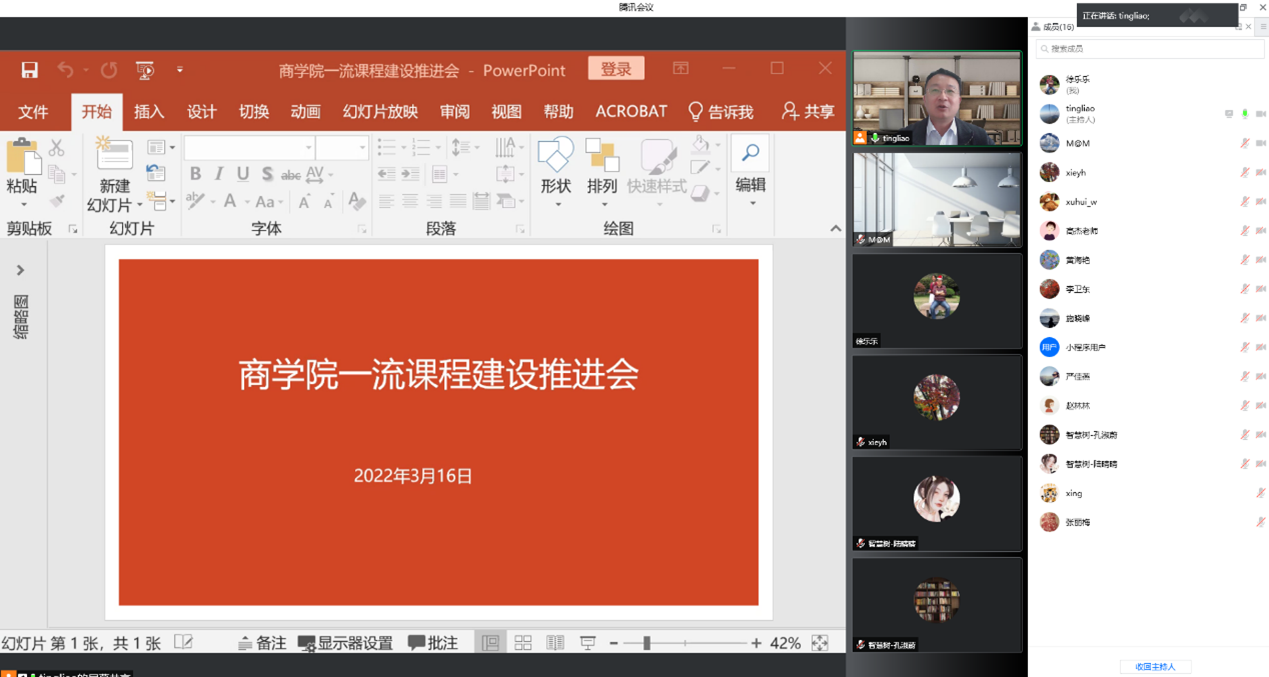Open the Slide Show (幻灯片放映) tab
This screenshot has width=1269, height=677.
pyautogui.click(x=380, y=112)
